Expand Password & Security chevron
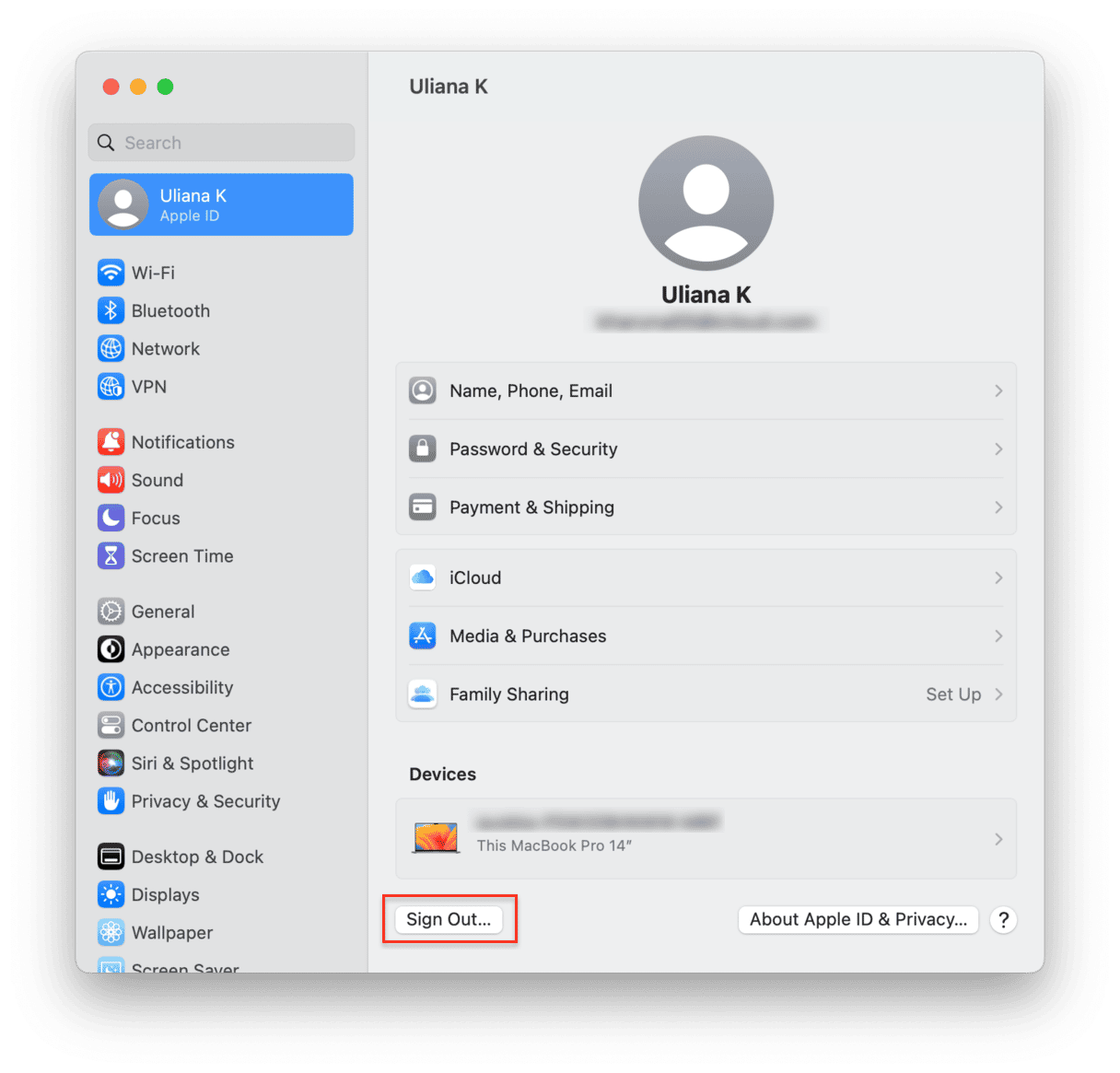The width and height of the screenshot is (1120, 1073). pyautogui.click(x=998, y=449)
